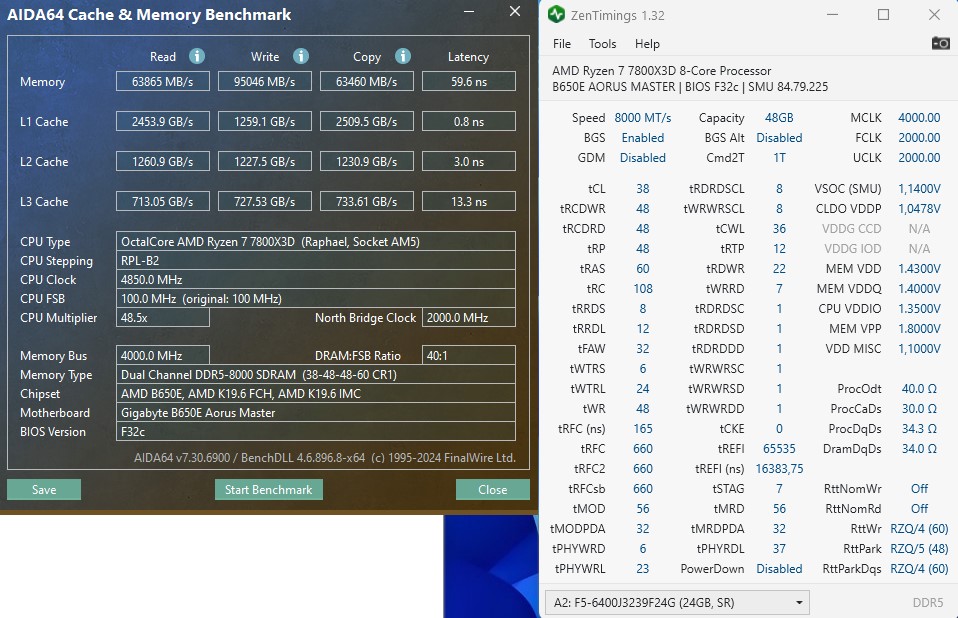Select the L3 Cache Copy 733.61 GB/s field
This screenshot has width=958, height=618.
(367, 201)
